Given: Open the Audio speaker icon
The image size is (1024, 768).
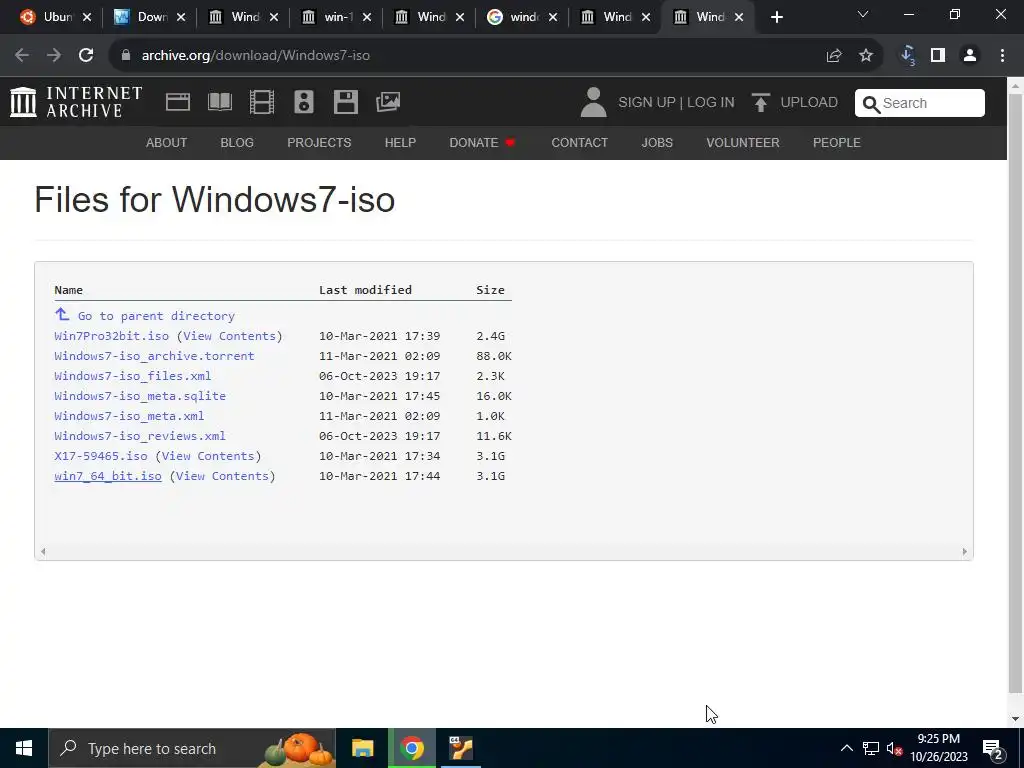Looking at the screenshot, I should coord(304,103).
